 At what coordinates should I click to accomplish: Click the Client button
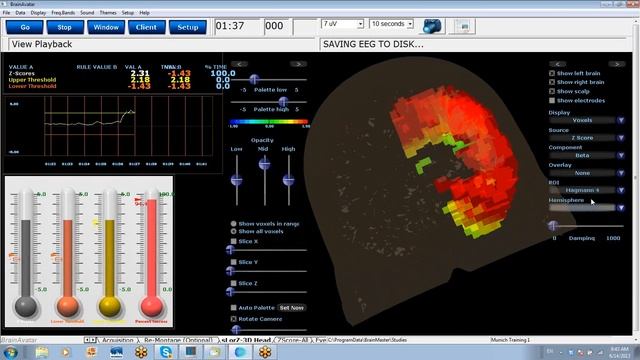146,27
